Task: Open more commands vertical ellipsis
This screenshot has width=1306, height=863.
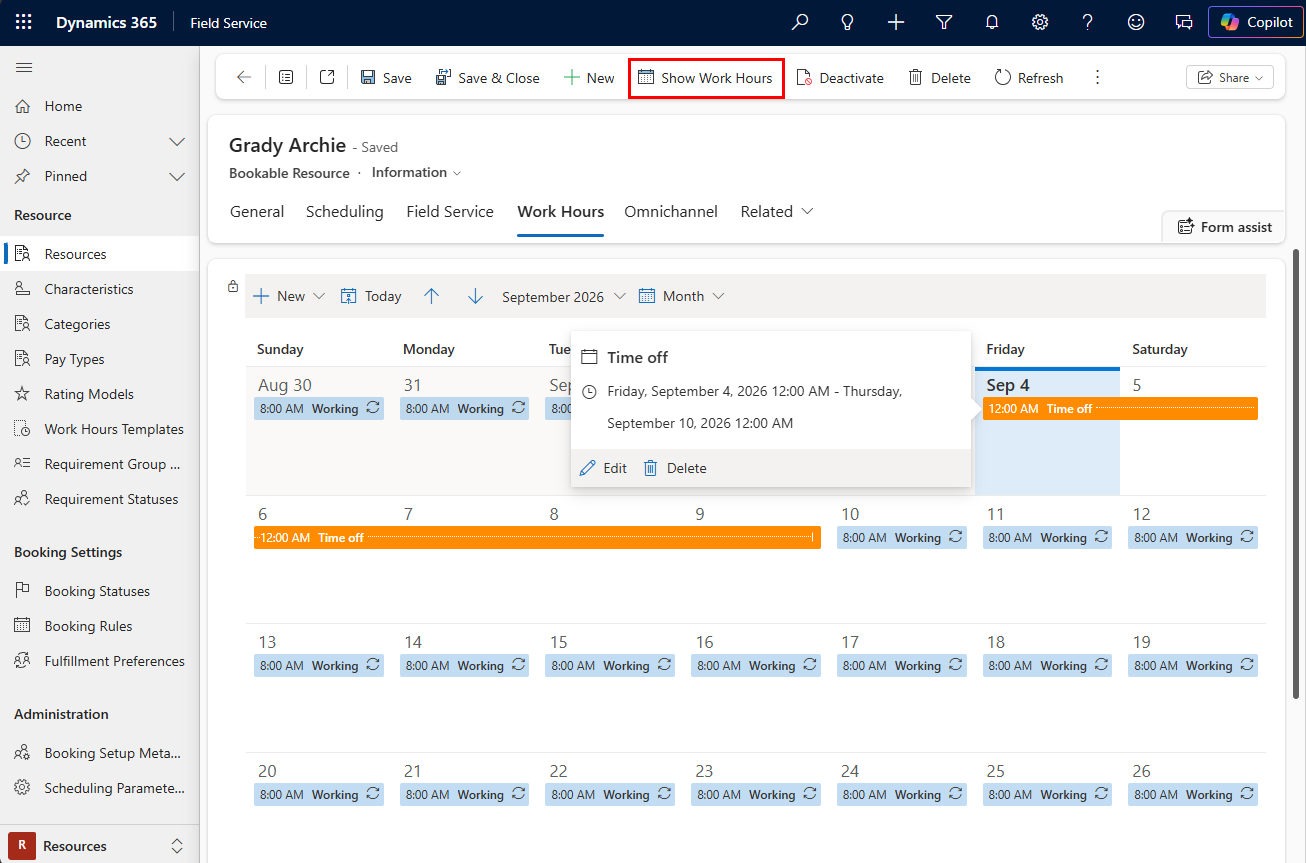Action: [1097, 77]
